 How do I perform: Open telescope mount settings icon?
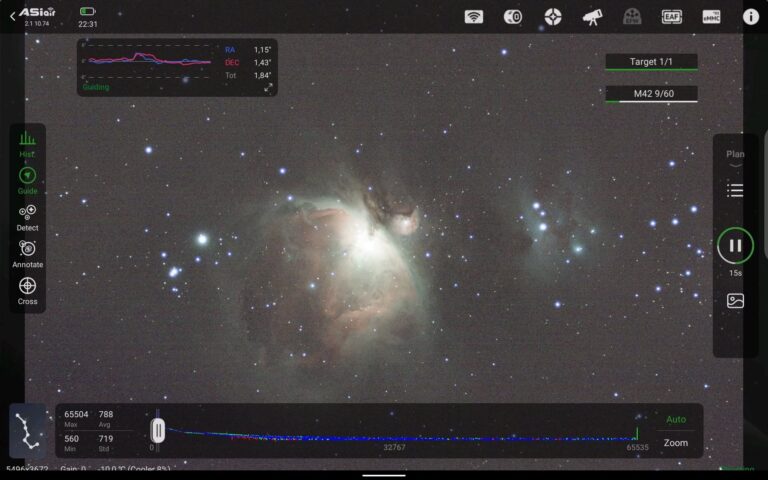(592, 17)
